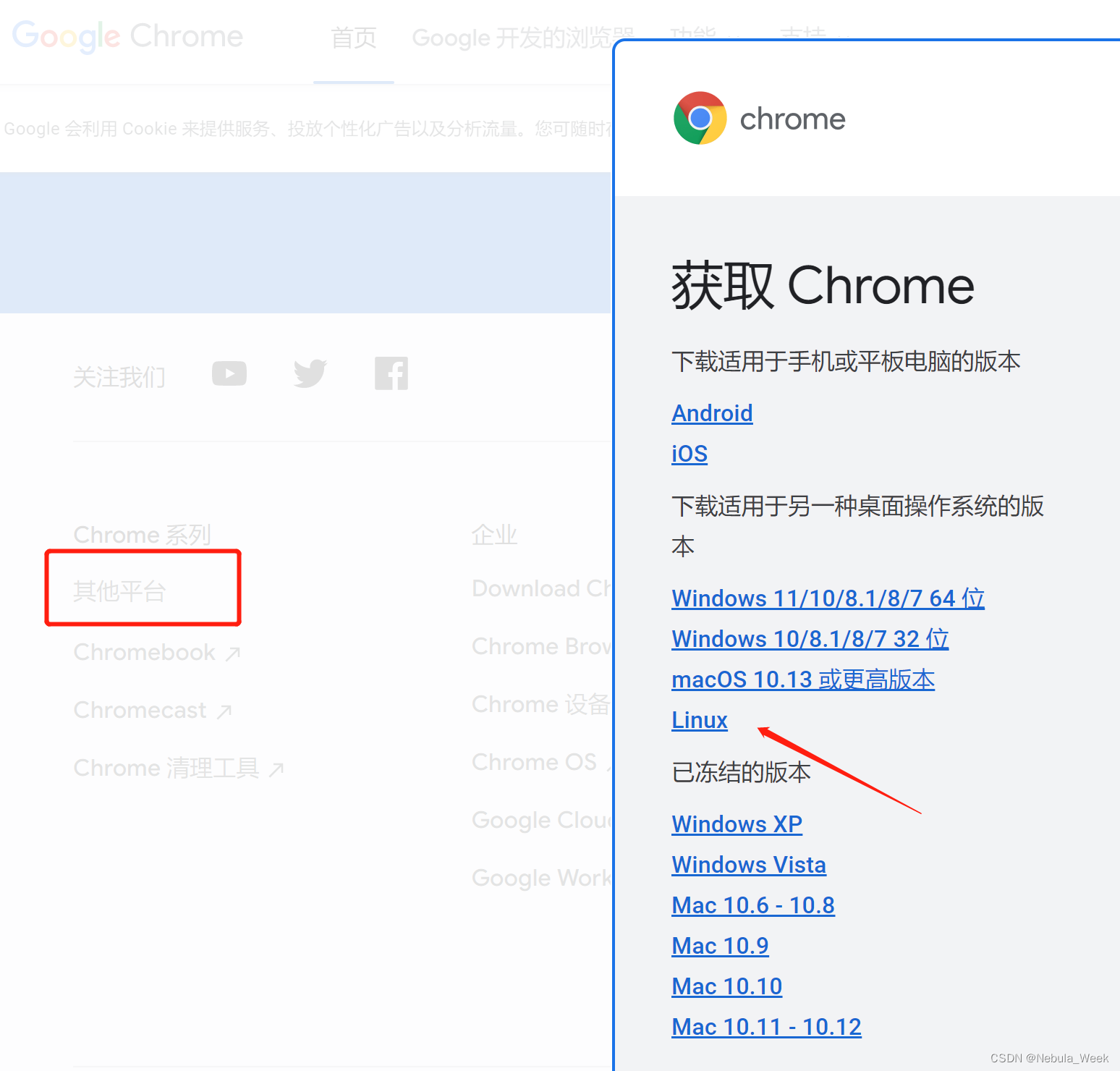
Task: Click the 下载适用于手机或平板电脑的版本 text
Action: [846, 361]
